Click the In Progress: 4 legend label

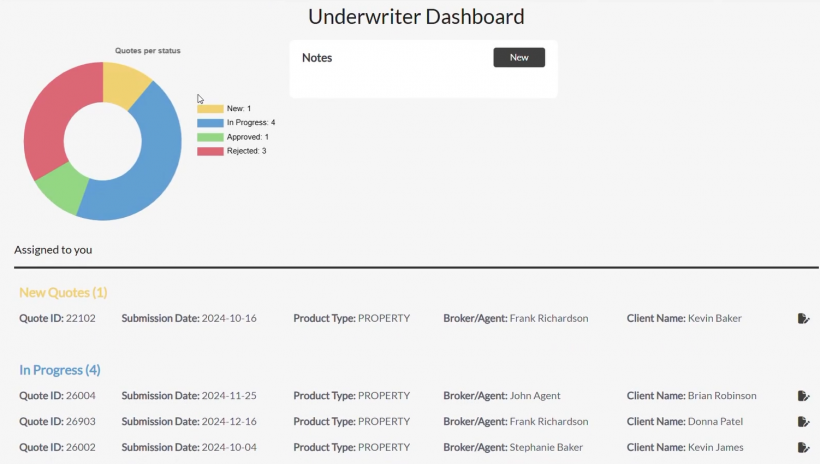pos(251,122)
